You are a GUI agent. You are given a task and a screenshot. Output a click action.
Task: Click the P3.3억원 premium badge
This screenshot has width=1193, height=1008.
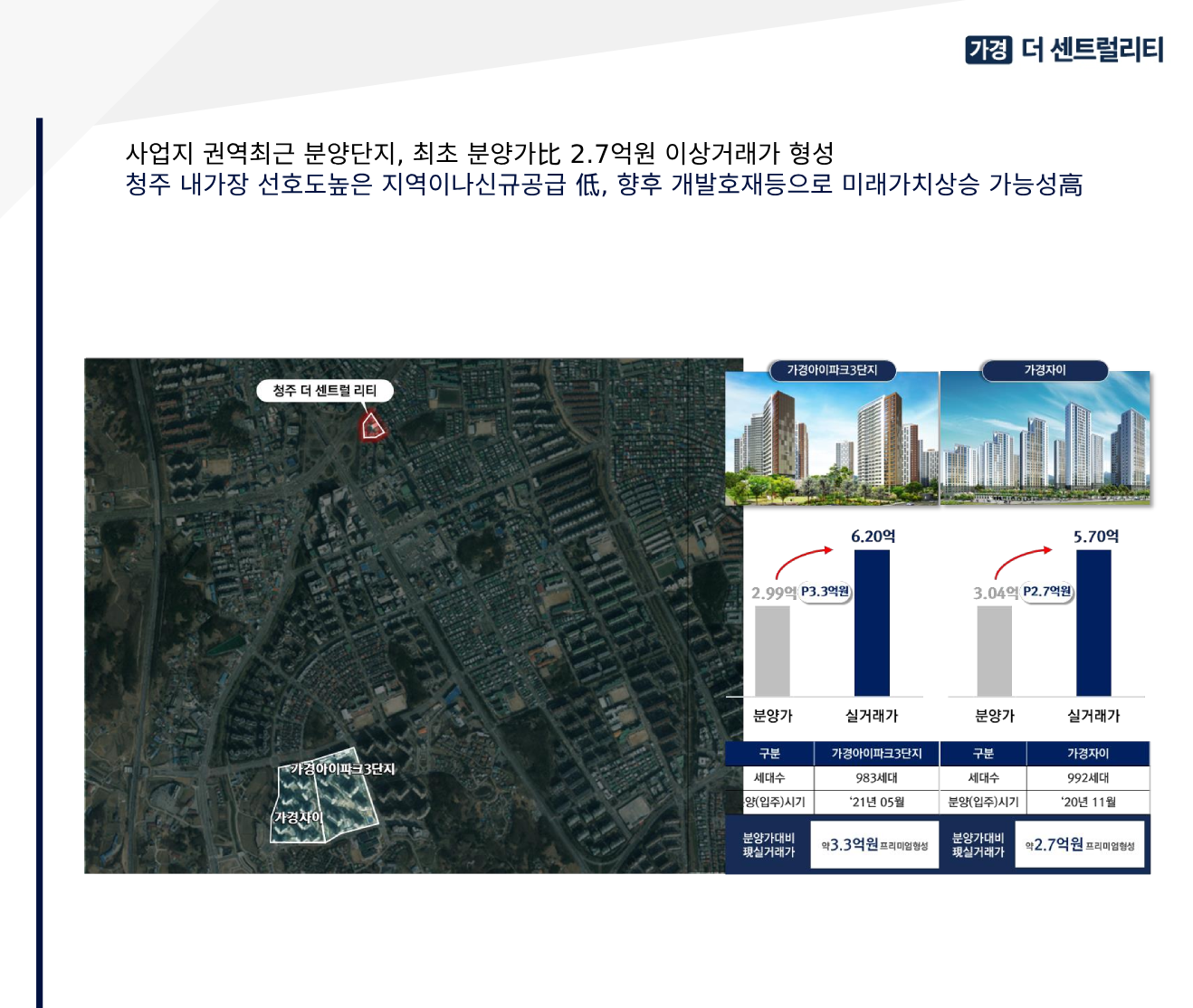[x=826, y=592]
